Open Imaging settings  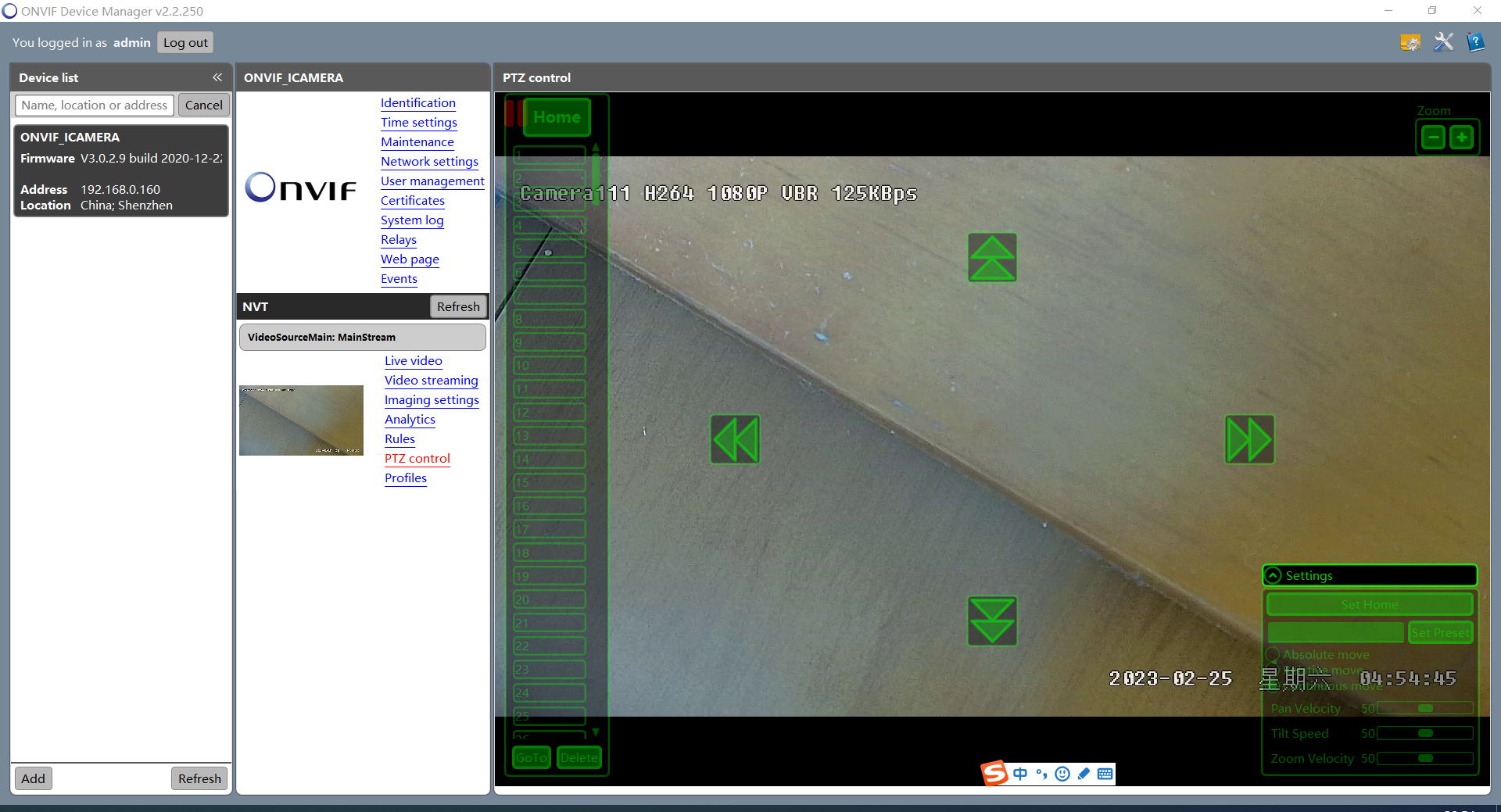point(432,399)
